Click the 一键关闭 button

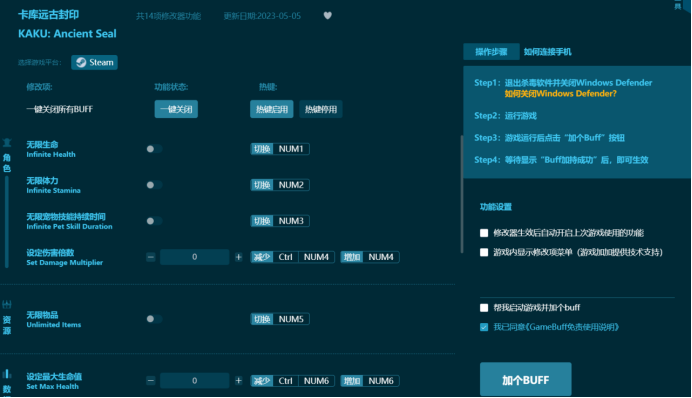click(x=176, y=109)
